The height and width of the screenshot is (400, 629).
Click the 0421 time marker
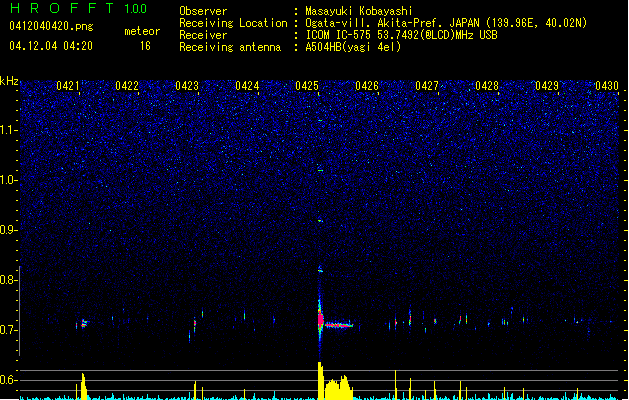click(67, 86)
